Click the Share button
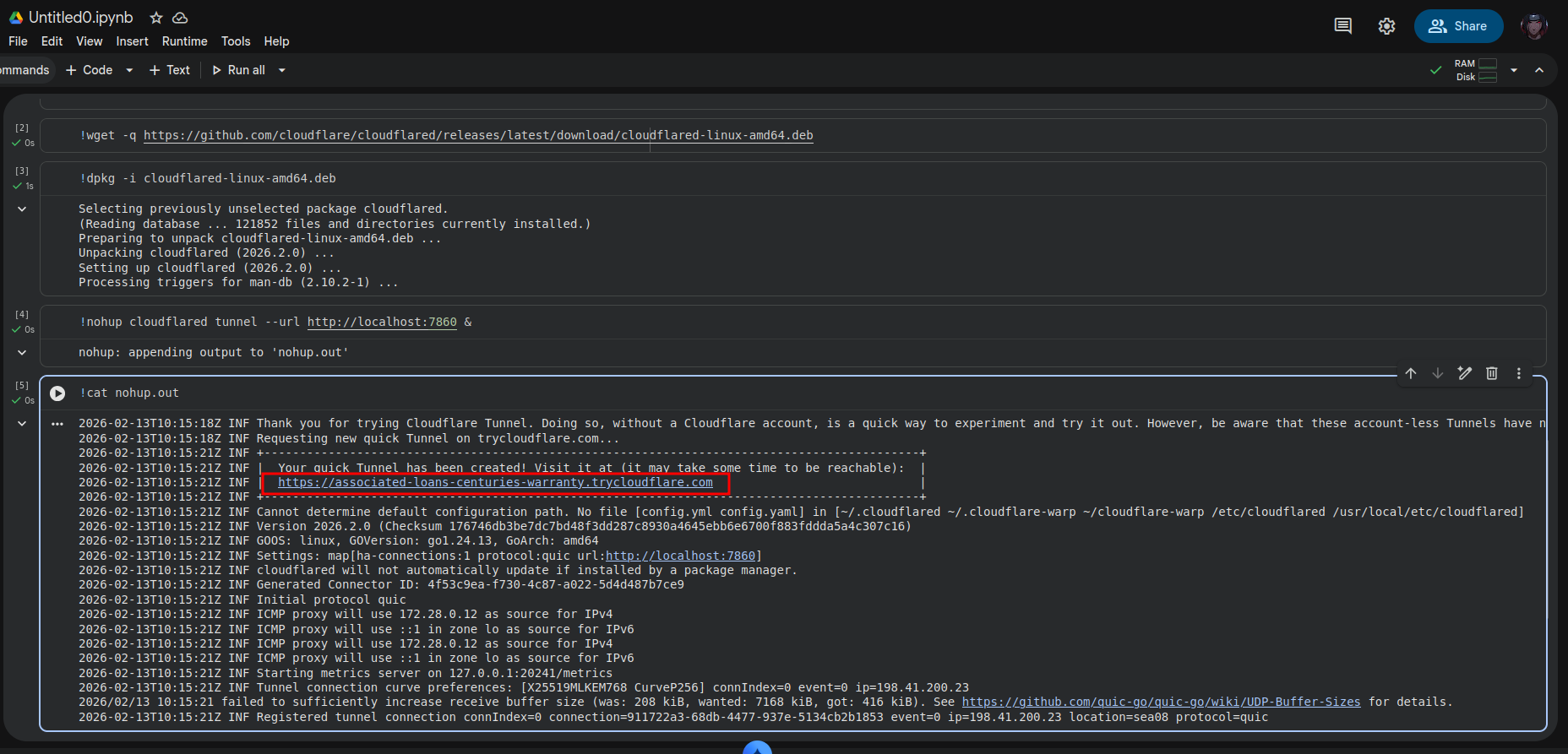 1458,26
